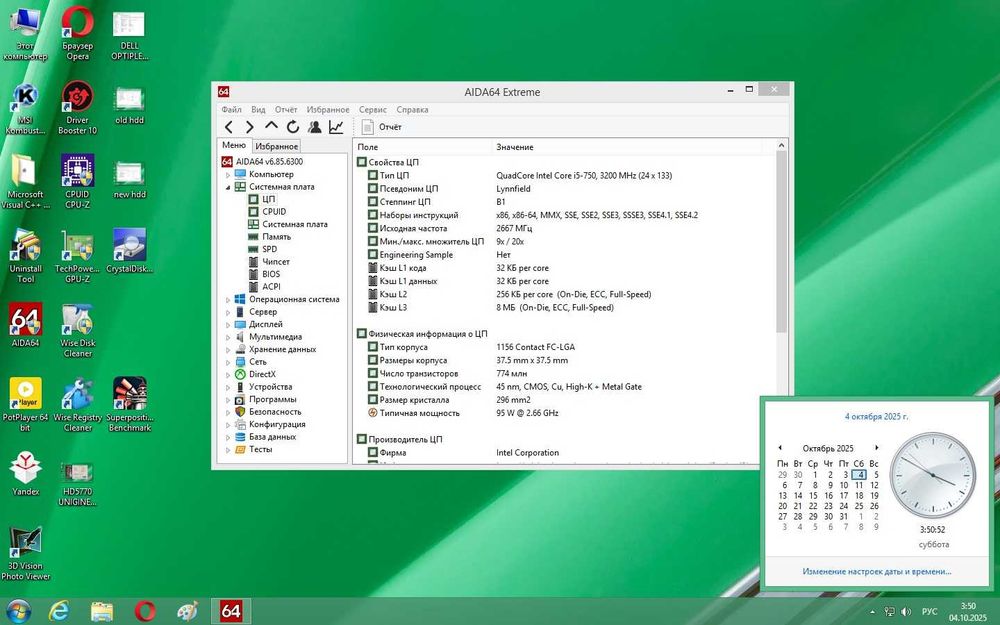Screen dimensions: 1000x625
Task: Expand the Дисплей tree node
Action: tap(228, 324)
